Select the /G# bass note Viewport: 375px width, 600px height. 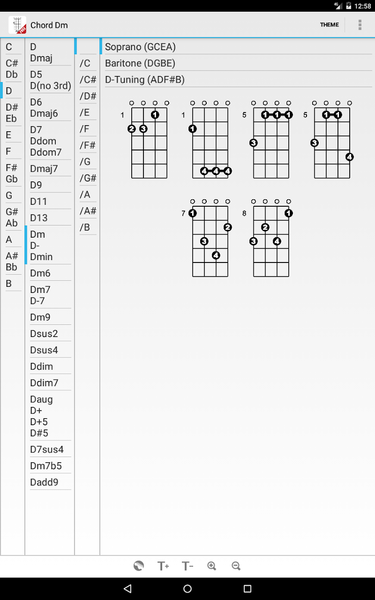88,178
